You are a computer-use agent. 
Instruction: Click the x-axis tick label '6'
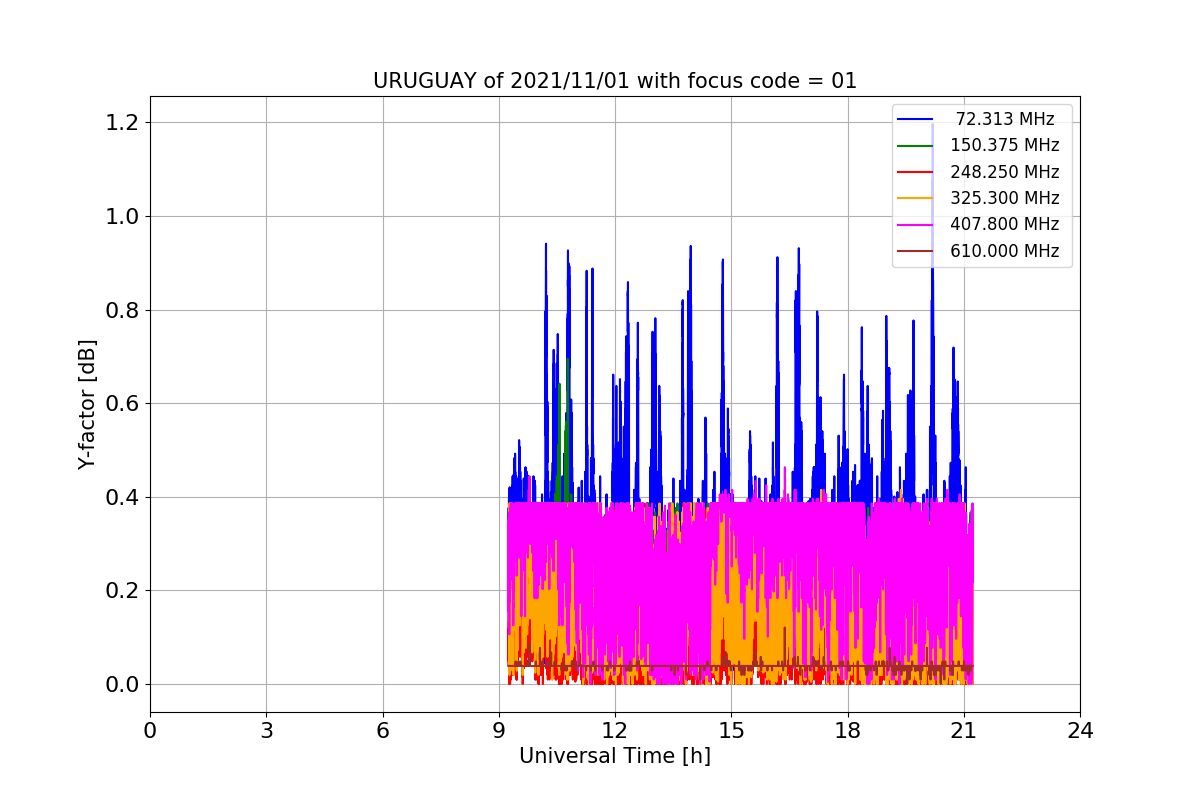tap(383, 731)
